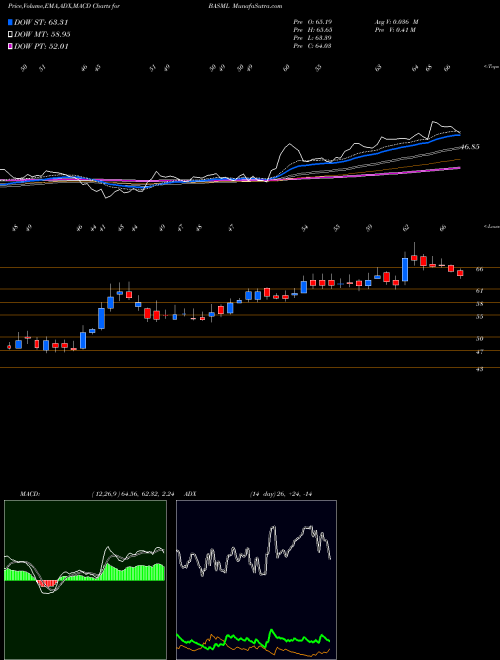Open the dark blue ADX indicator chart
The image size is (500, 660).
pos(256,580)
